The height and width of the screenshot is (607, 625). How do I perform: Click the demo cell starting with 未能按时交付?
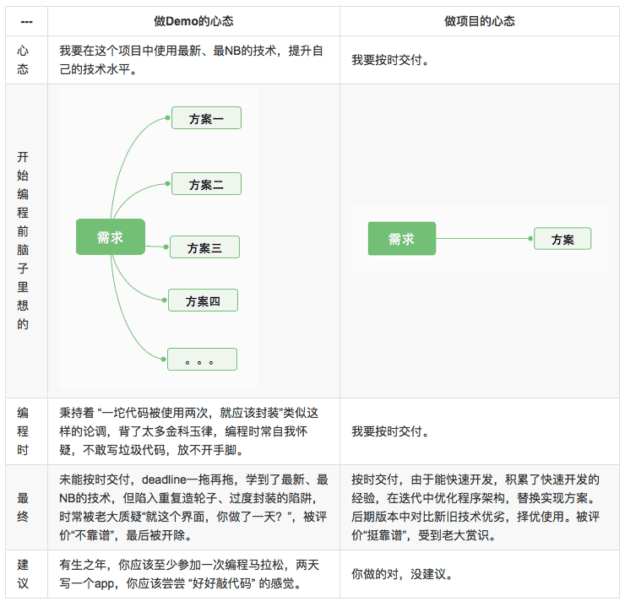193,506
